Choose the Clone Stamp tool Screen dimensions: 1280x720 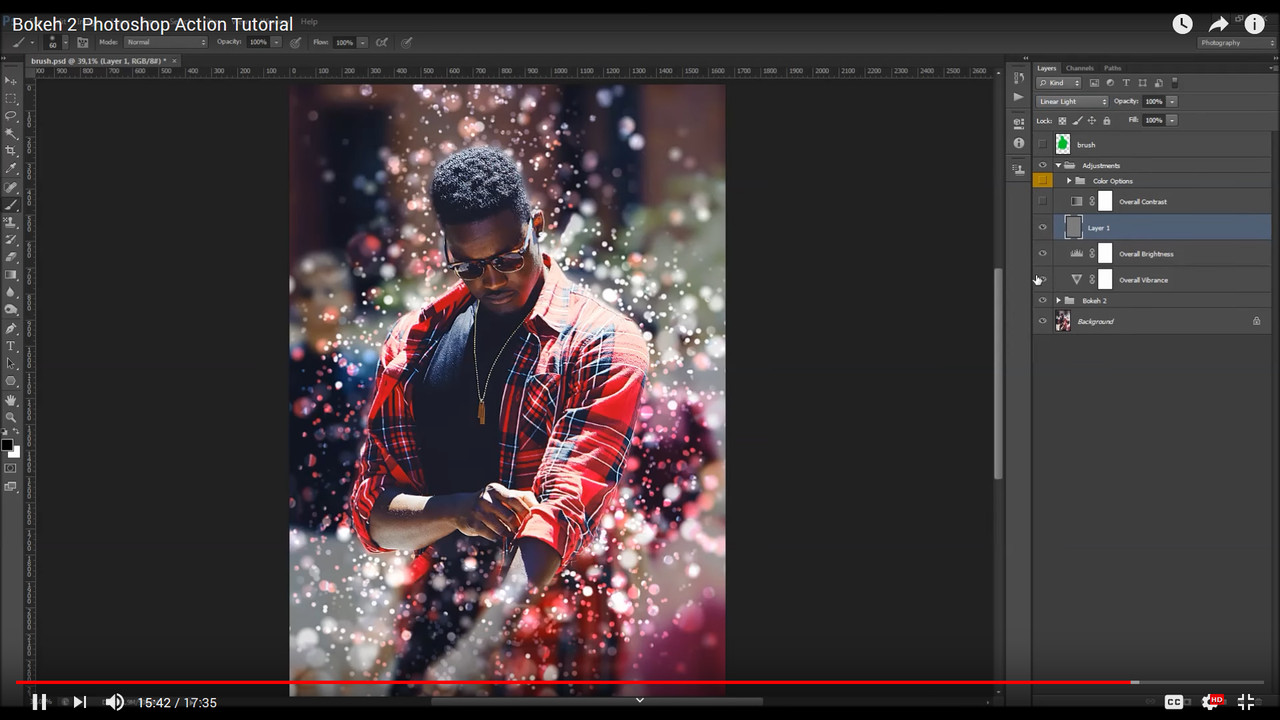point(11,222)
